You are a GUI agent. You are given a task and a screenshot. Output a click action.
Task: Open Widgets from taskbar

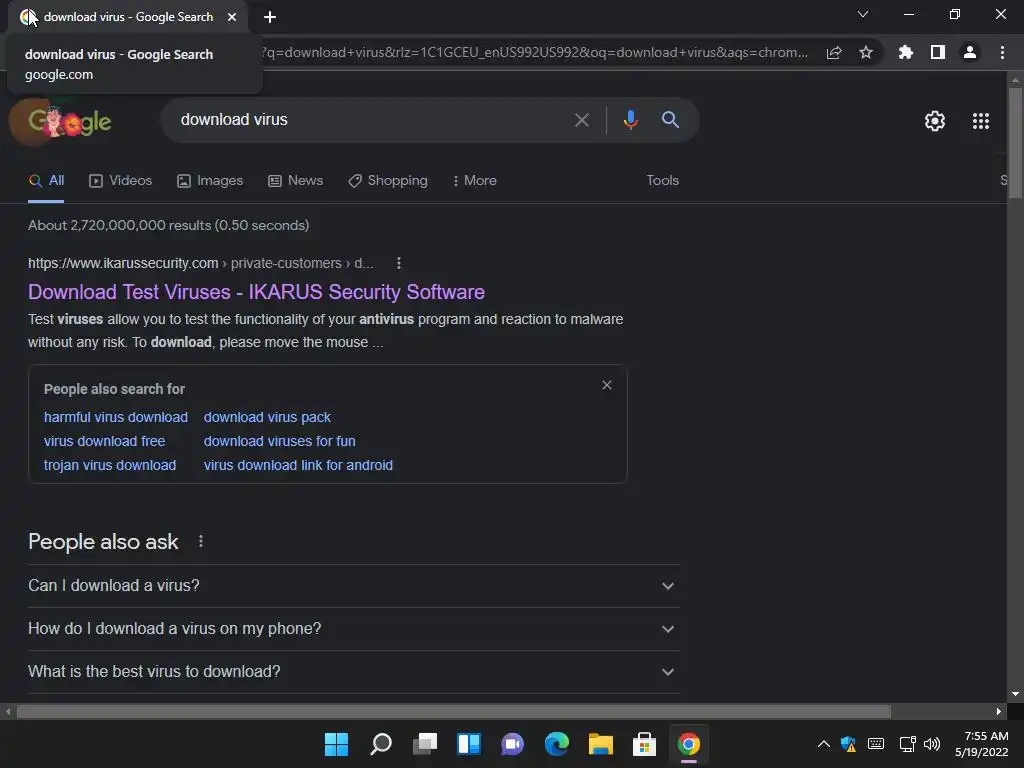tap(468, 744)
